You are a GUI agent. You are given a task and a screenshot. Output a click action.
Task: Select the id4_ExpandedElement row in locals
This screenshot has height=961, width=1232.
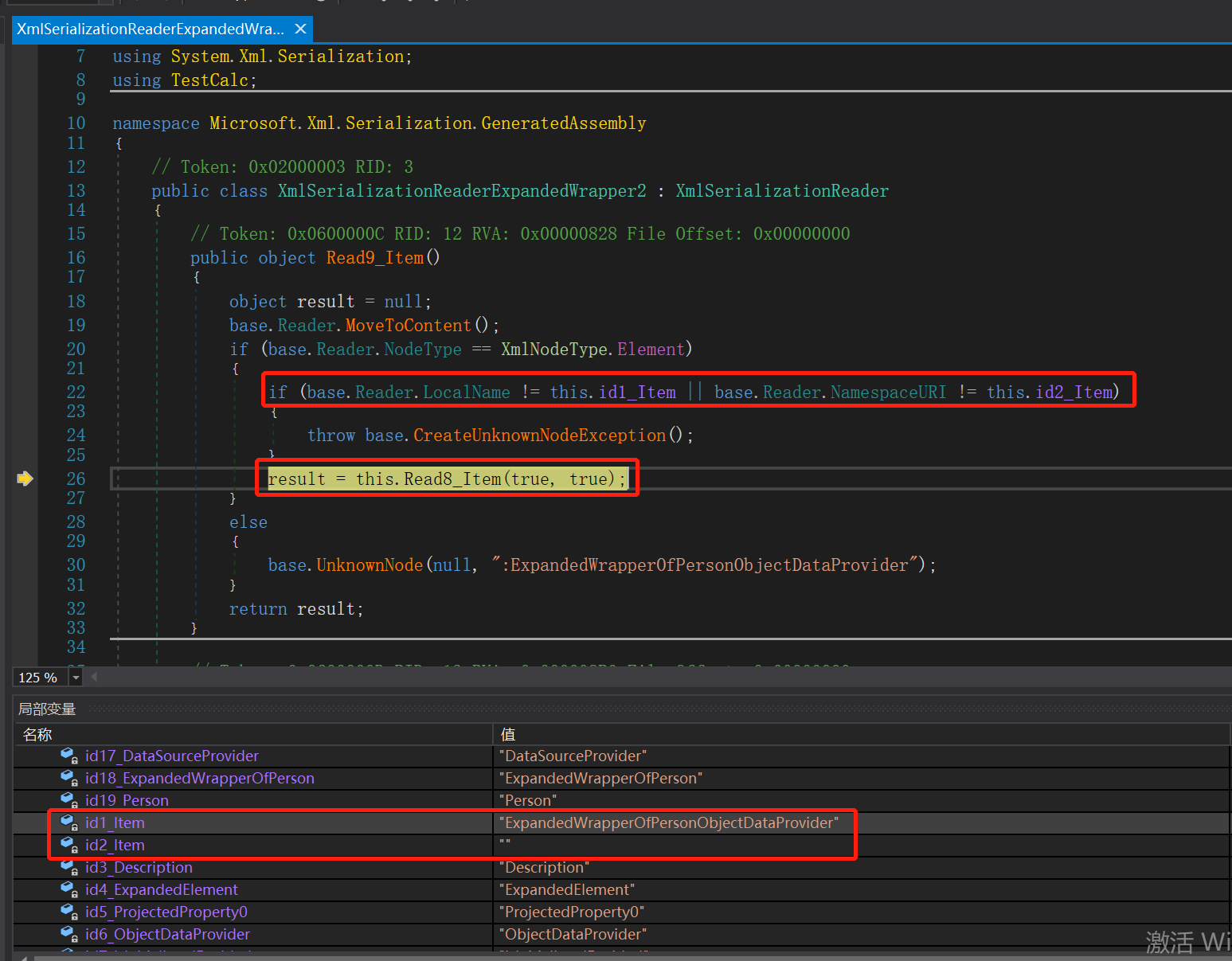click(161, 889)
